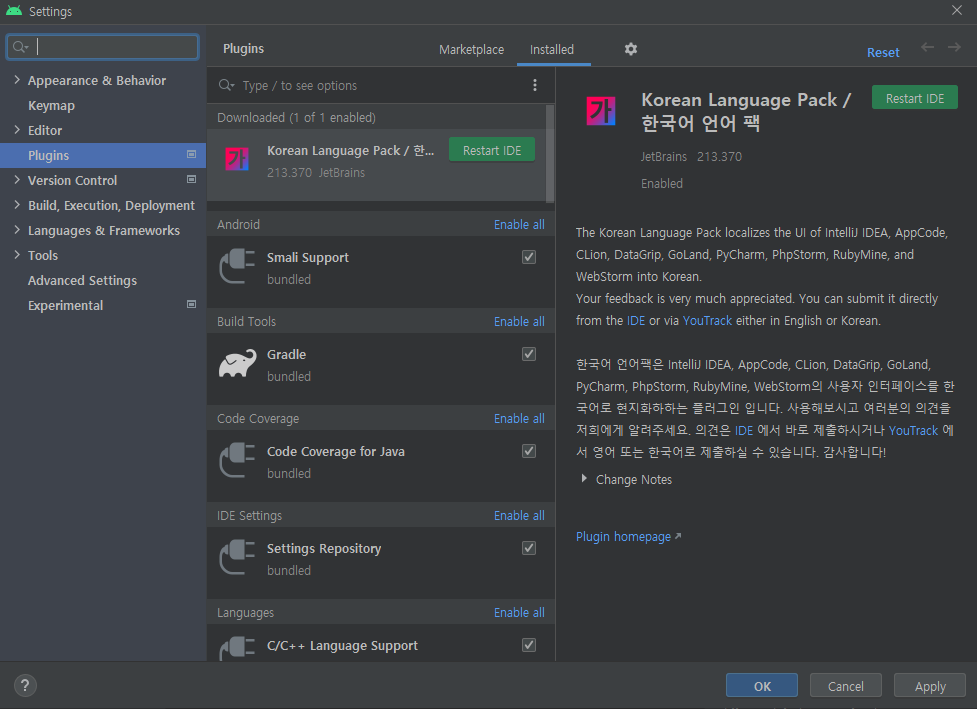Screen dimensions: 977x709
Task: Open the Experimental settings page
Action: 65,305
